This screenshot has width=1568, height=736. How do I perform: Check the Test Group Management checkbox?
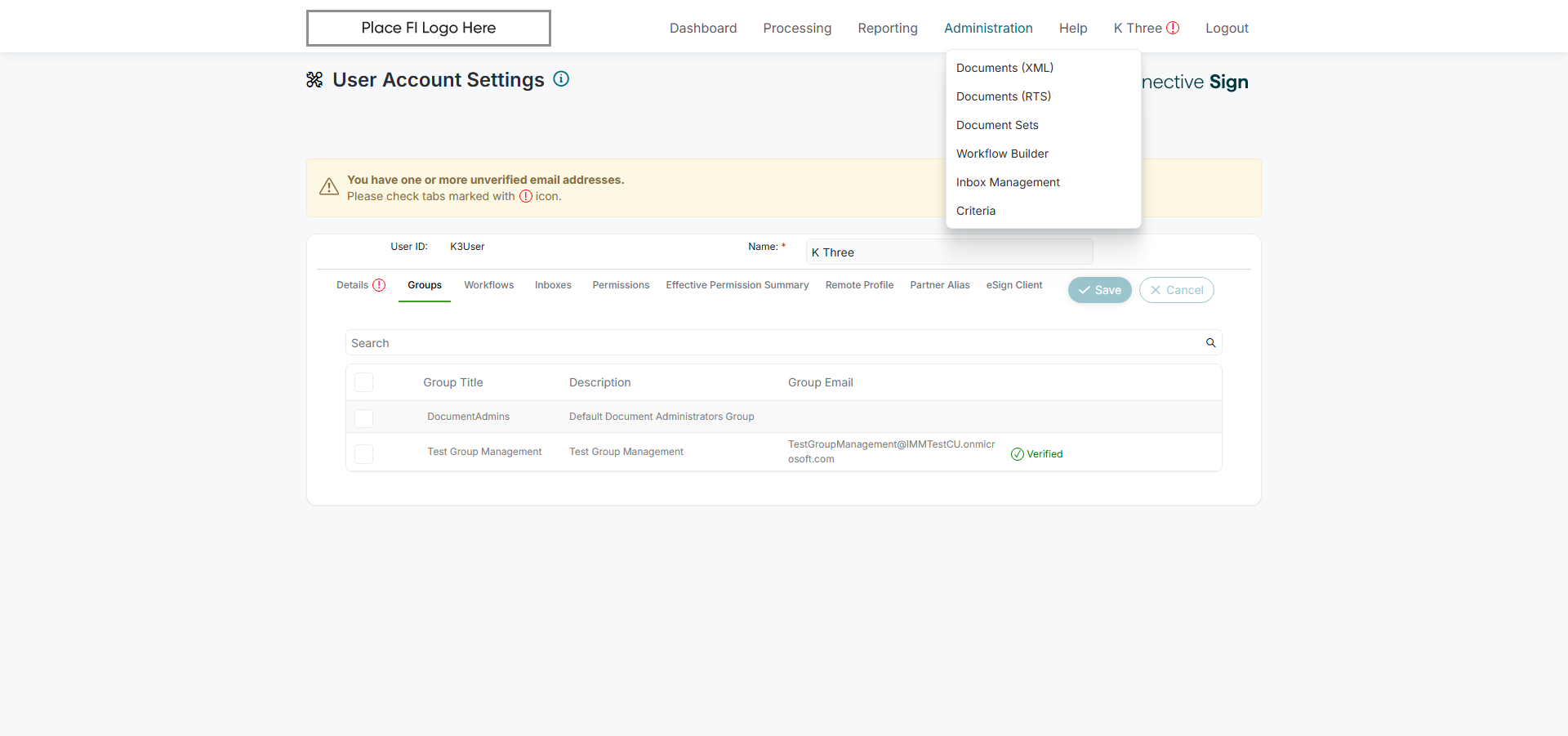point(364,453)
